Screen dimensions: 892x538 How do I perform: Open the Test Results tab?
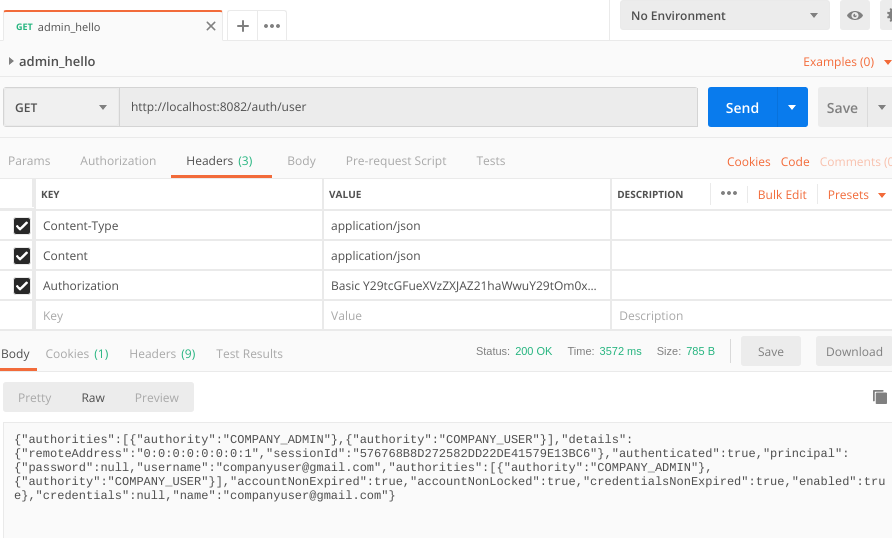(249, 354)
